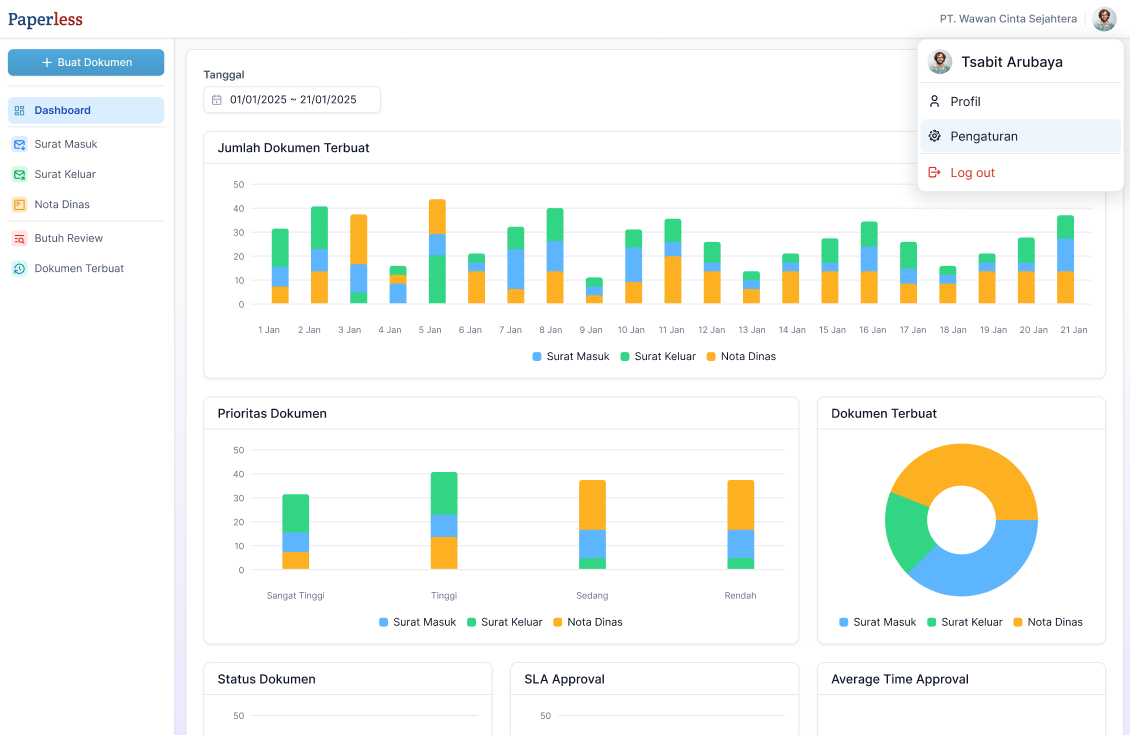Go to Surat Masuk
This screenshot has height=735, width=1130.
86,144
